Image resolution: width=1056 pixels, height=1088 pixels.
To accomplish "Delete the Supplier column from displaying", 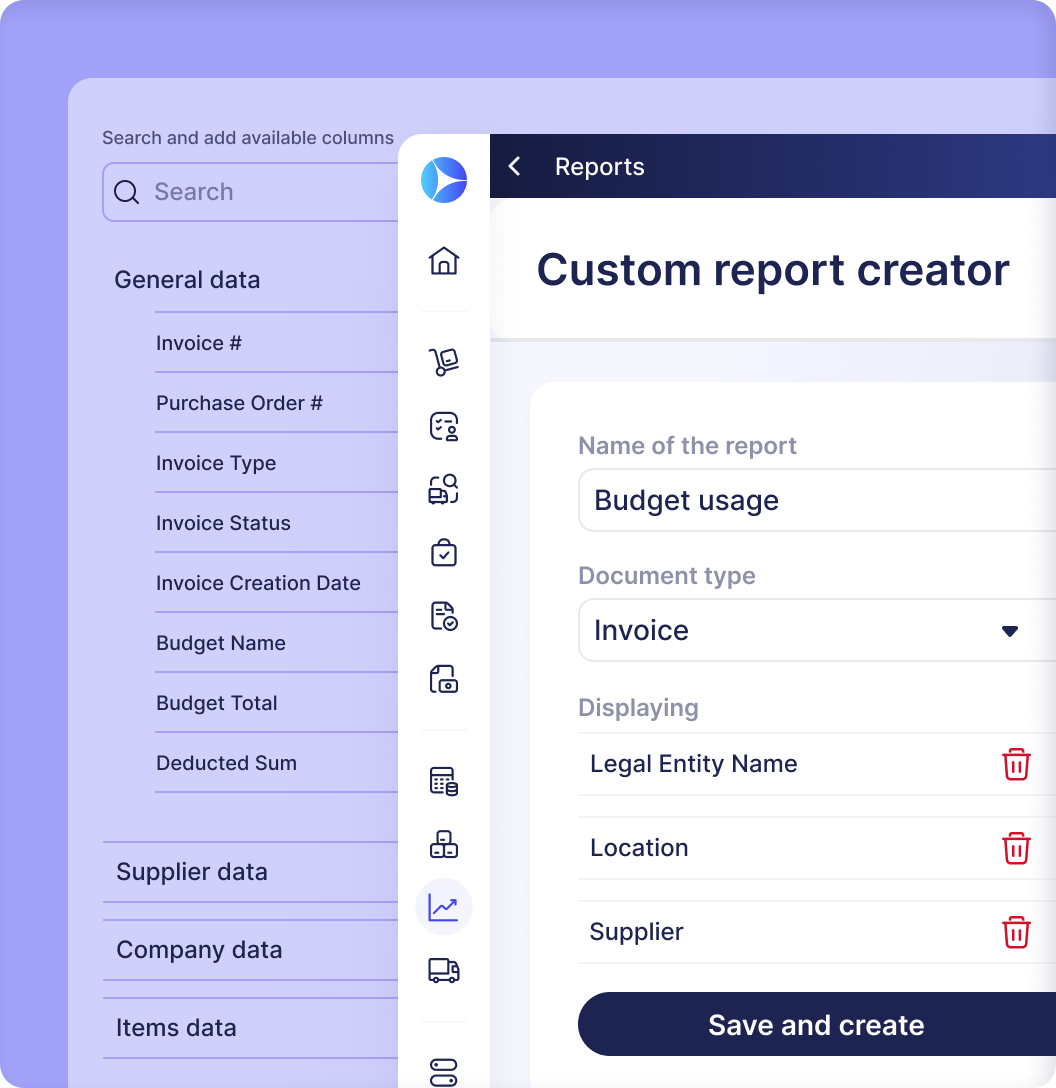I will click(1016, 933).
